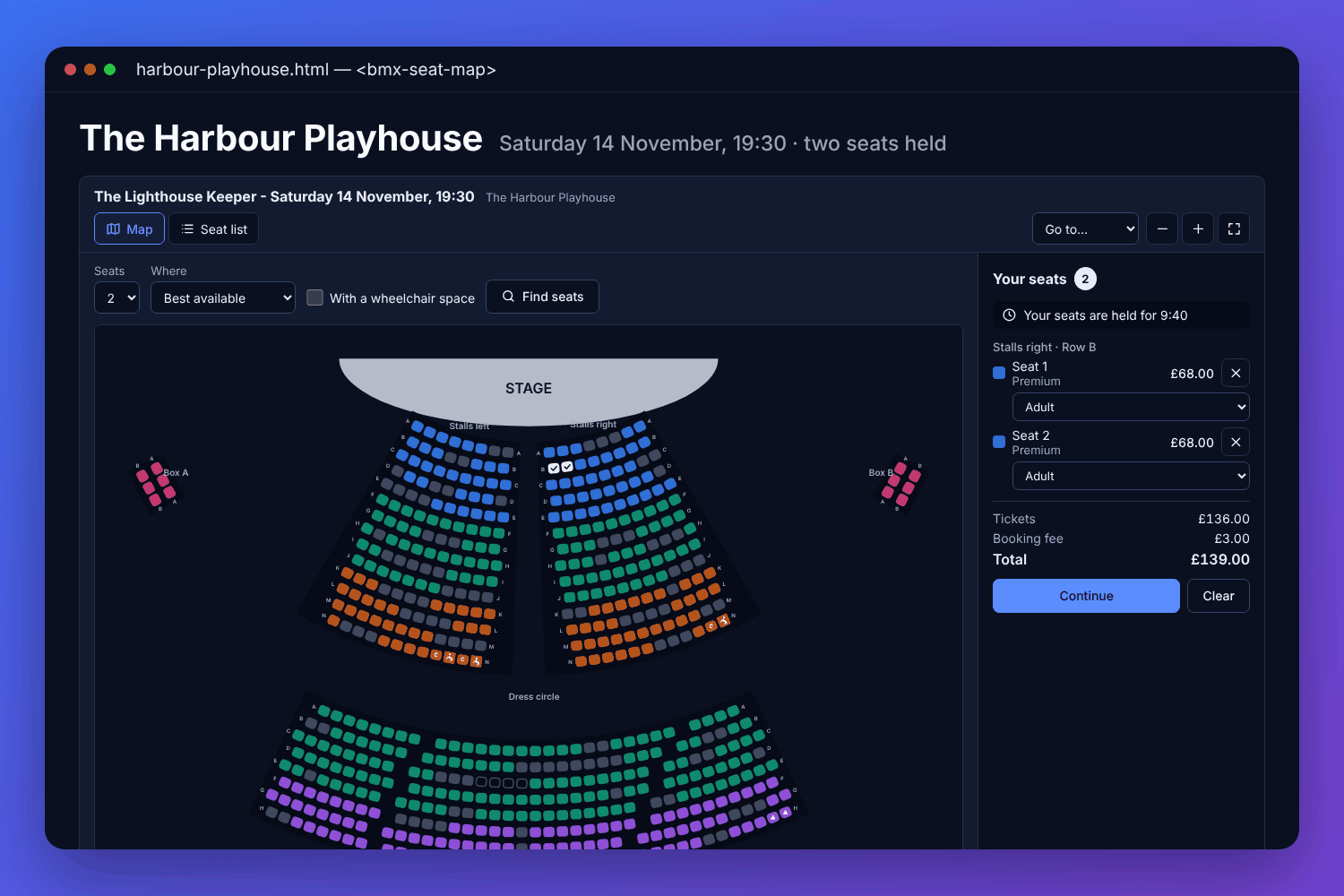Zoom in on the seat map
Image resolution: width=1344 pixels, height=896 pixels.
pyautogui.click(x=1198, y=229)
